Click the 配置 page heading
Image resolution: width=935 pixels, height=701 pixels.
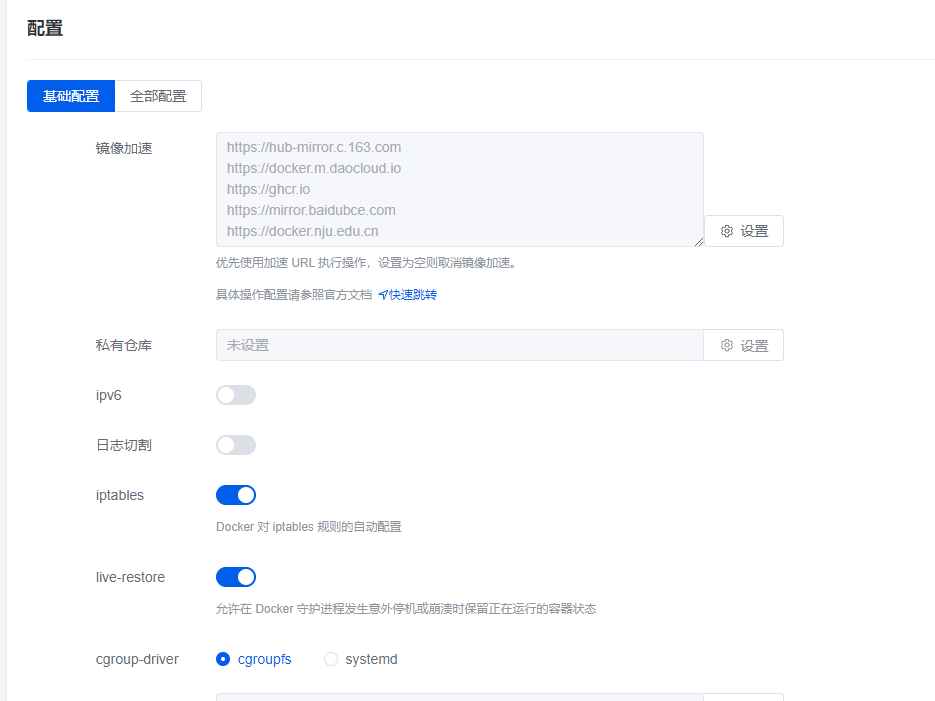[45, 28]
